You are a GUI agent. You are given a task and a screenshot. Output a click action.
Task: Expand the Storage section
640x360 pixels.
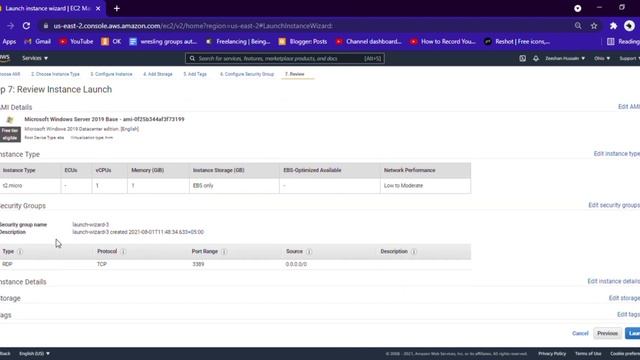pyautogui.click(x=10, y=298)
